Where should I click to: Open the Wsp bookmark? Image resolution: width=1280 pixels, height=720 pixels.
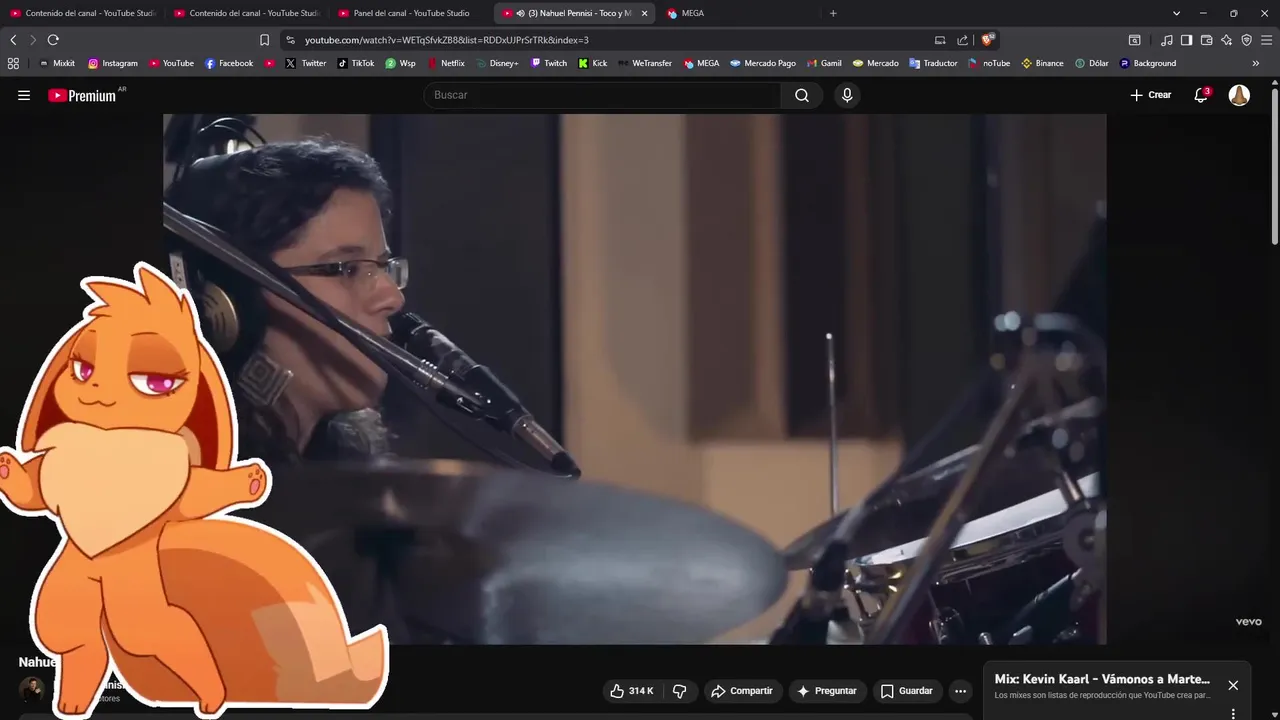400,63
